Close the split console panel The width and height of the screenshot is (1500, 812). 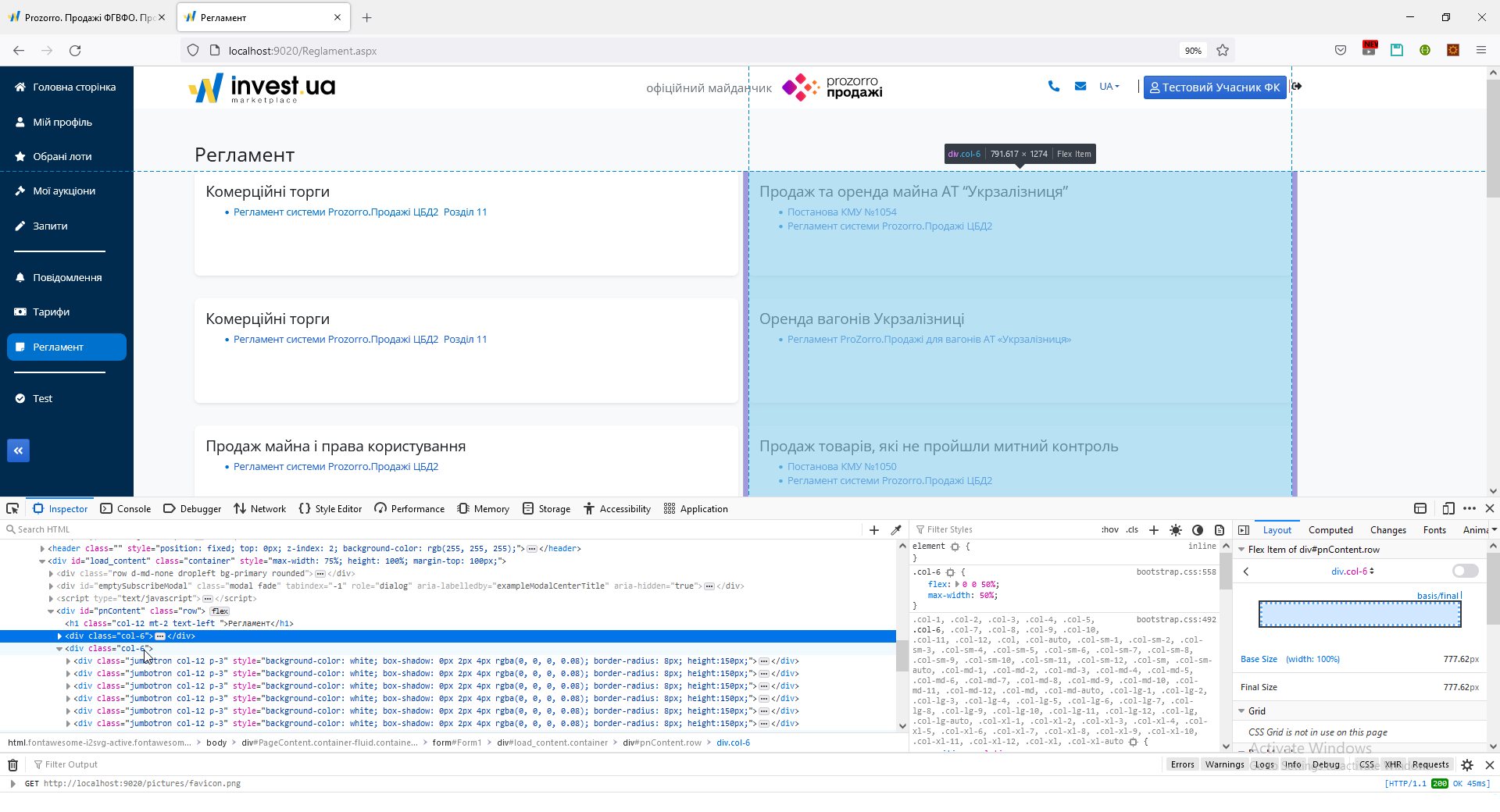point(1489,764)
